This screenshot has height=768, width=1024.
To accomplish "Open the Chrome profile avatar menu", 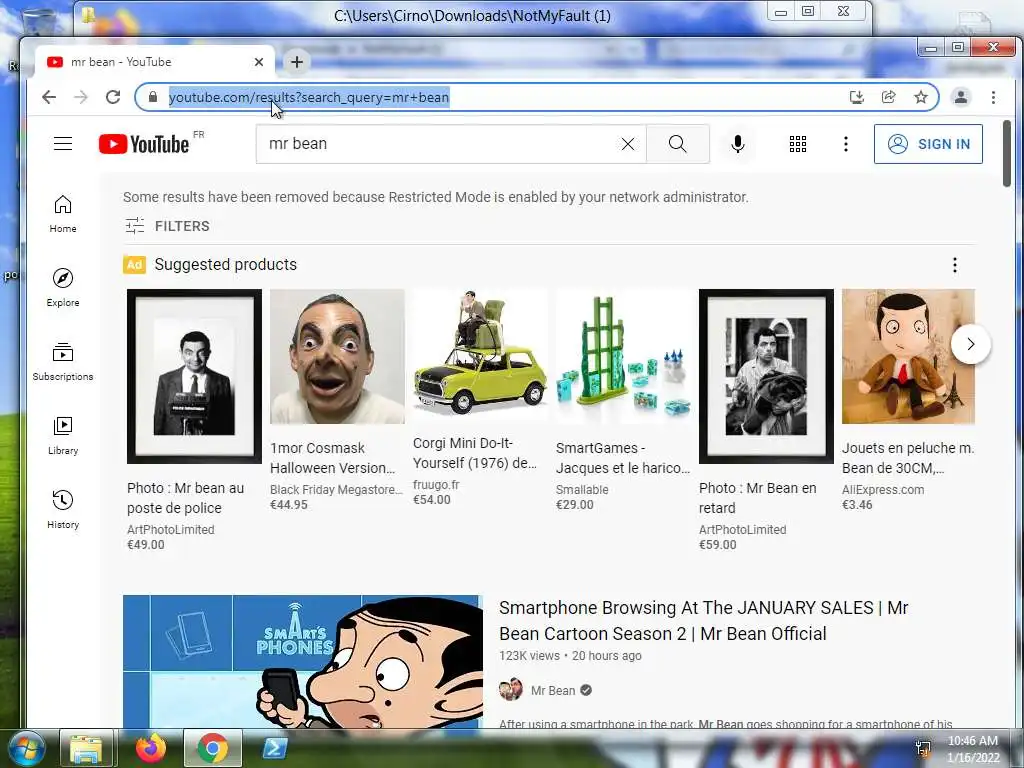I will [x=961, y=97].
